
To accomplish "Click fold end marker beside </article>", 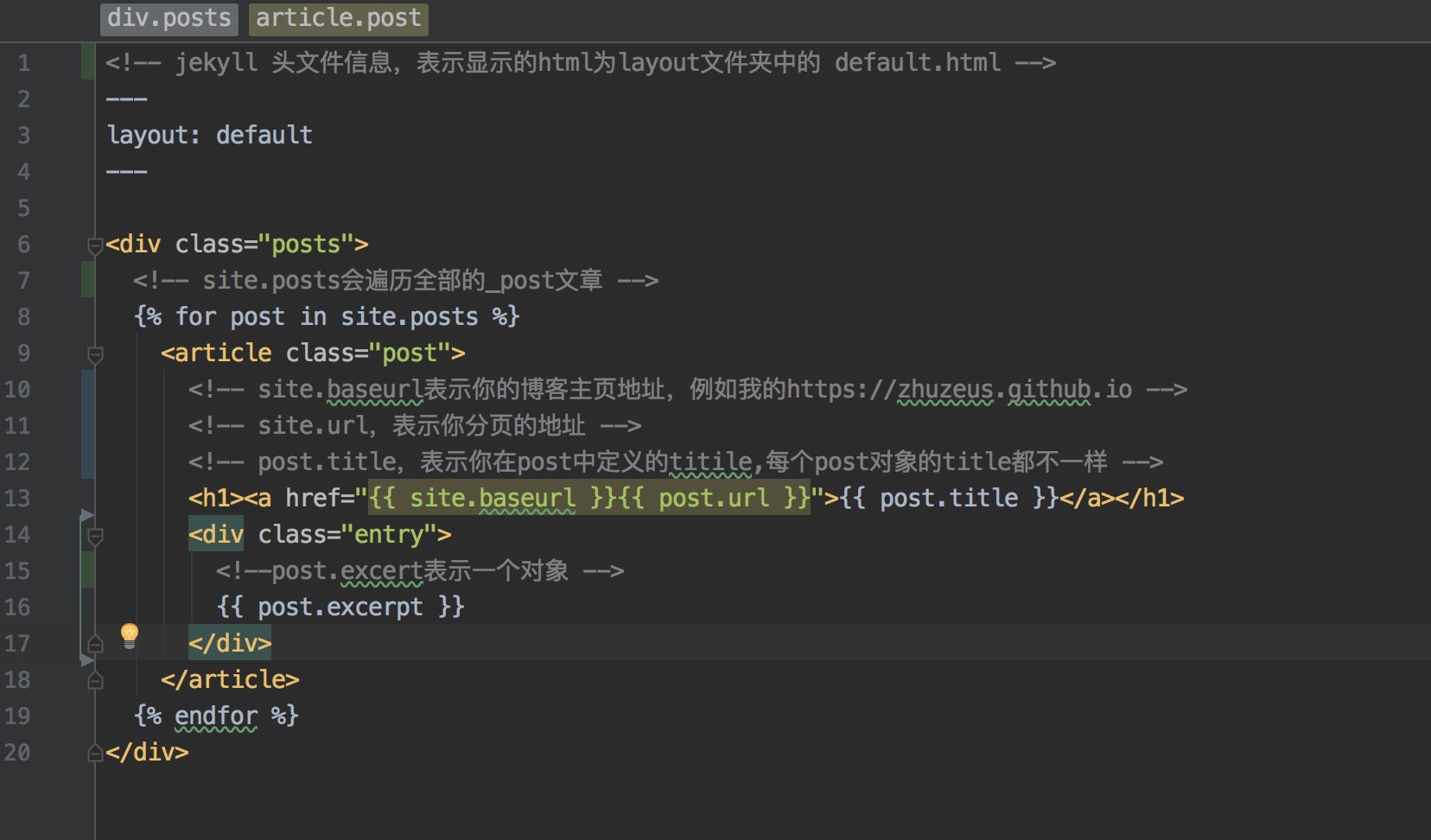I will click(95, 680).
